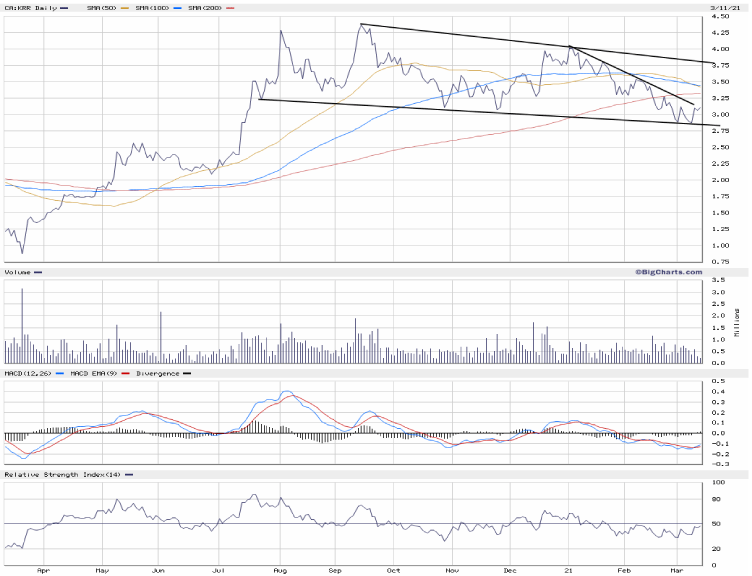Click the 4.50 price axis label
This screenshot has width=752, height=576.
718,16
